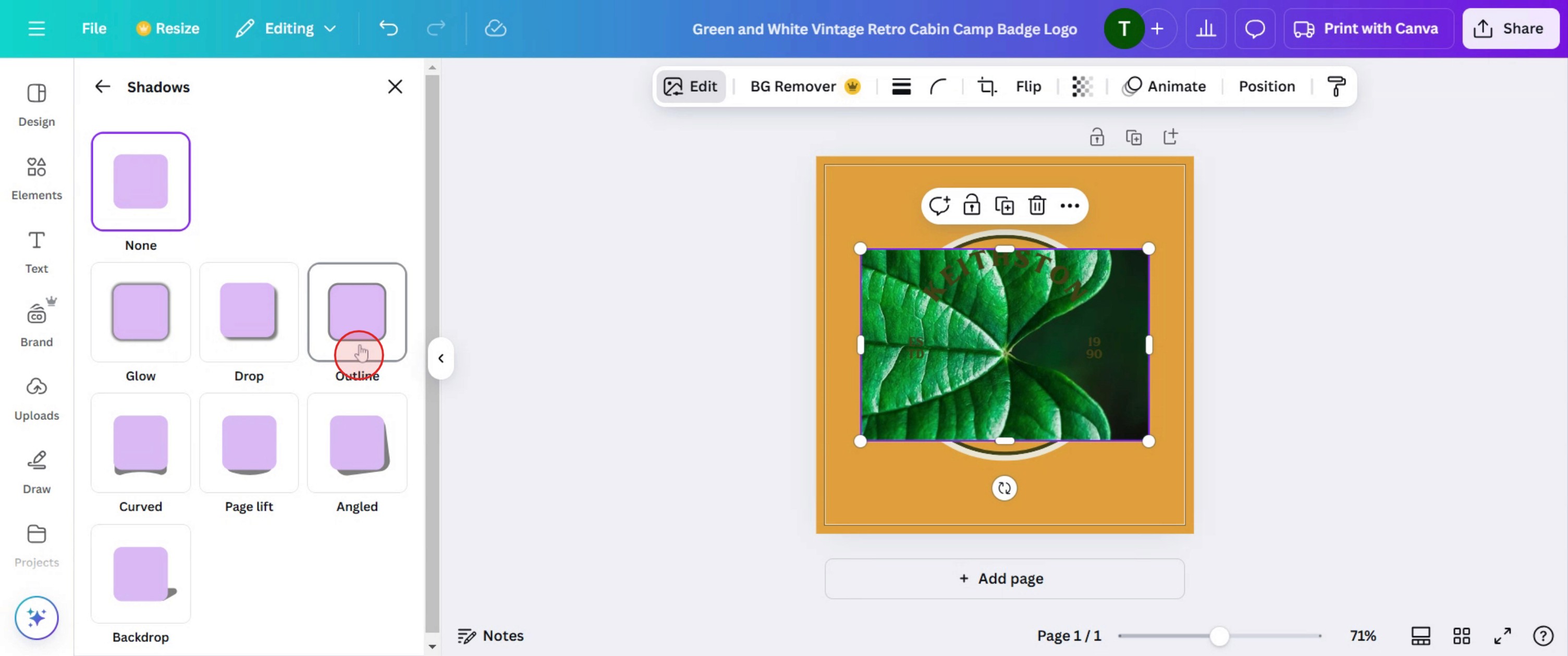This screenshot has height=656, width=1568.
Task: Click the rotate handle below the image
Action: (x=1004, y=488)
